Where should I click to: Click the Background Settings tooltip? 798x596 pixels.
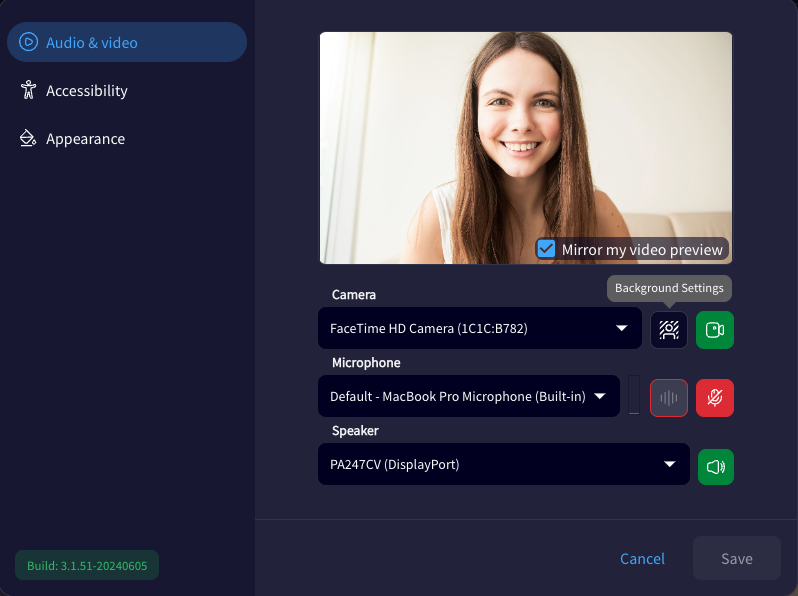pyautogui.click(x=669, y=288)
